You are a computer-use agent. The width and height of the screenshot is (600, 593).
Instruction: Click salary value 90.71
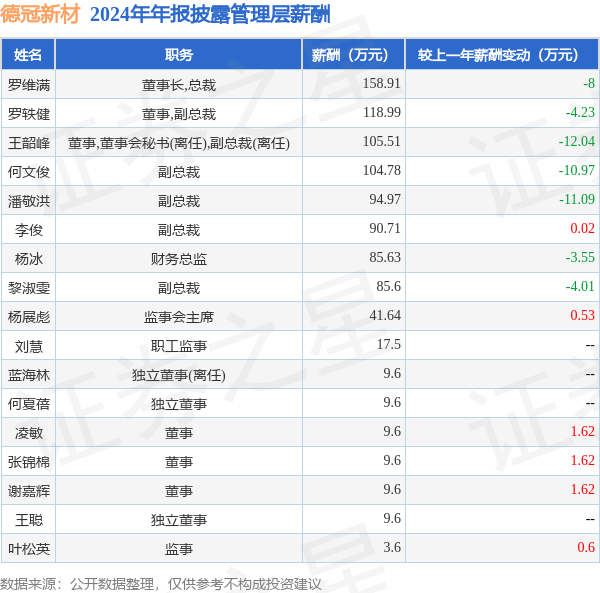[x=385, y=228]
